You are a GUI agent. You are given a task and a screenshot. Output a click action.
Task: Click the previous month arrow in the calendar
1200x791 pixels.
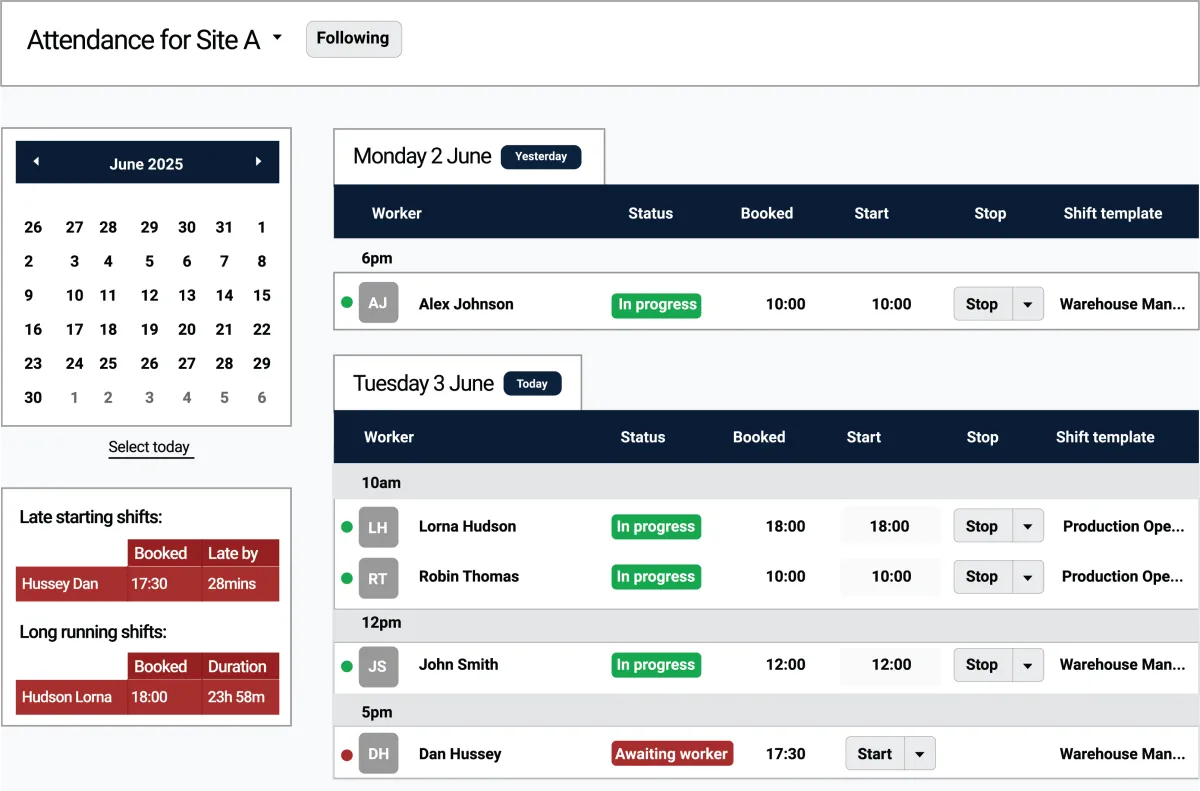pyautogui.click(x=36, y=162)
